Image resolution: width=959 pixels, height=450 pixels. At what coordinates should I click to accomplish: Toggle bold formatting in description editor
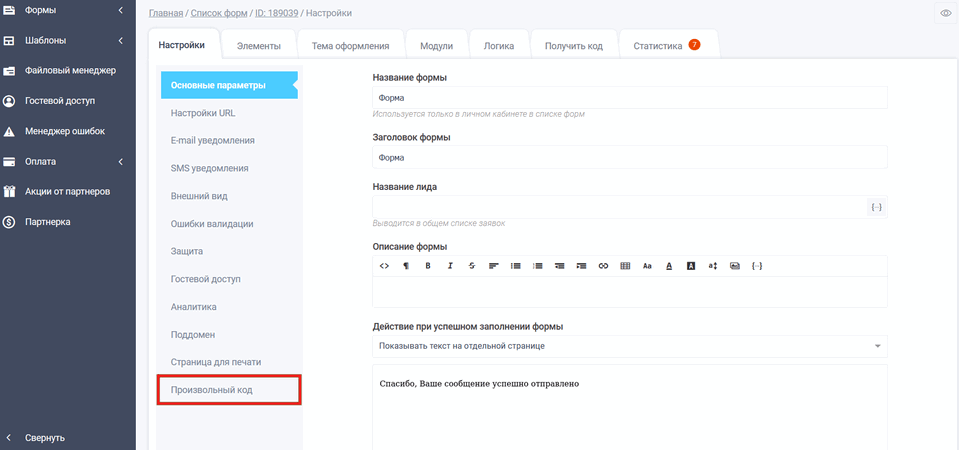pyautogui.click(x=428, y=266)
